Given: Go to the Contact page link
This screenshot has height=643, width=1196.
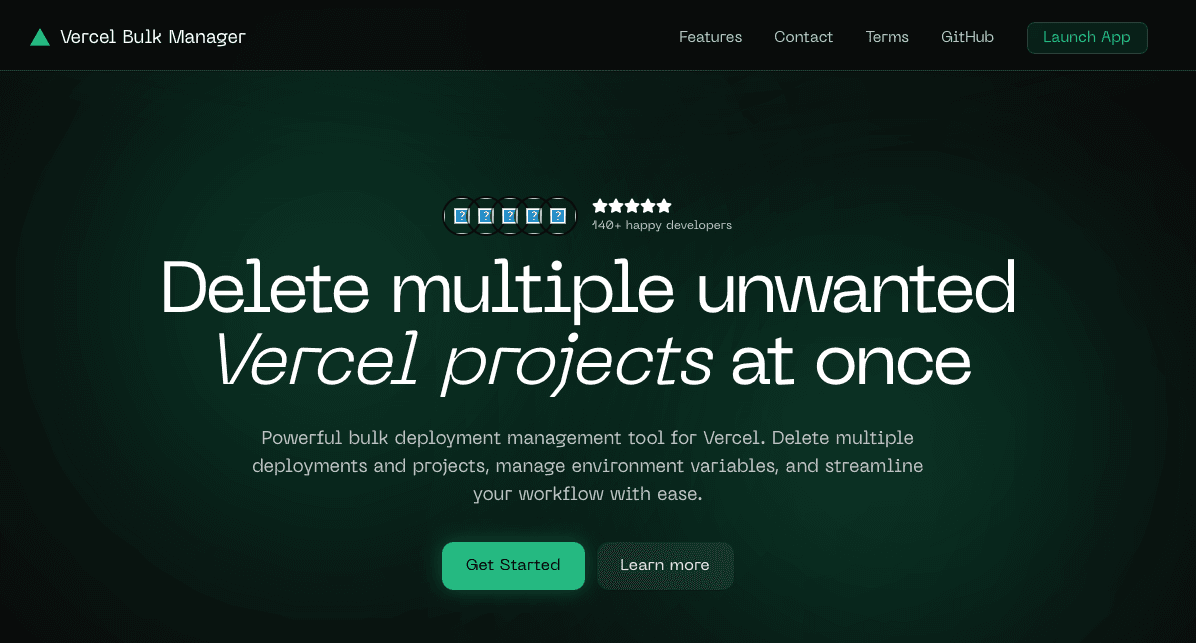Looking at the screenshot, I should pos(803,37).
